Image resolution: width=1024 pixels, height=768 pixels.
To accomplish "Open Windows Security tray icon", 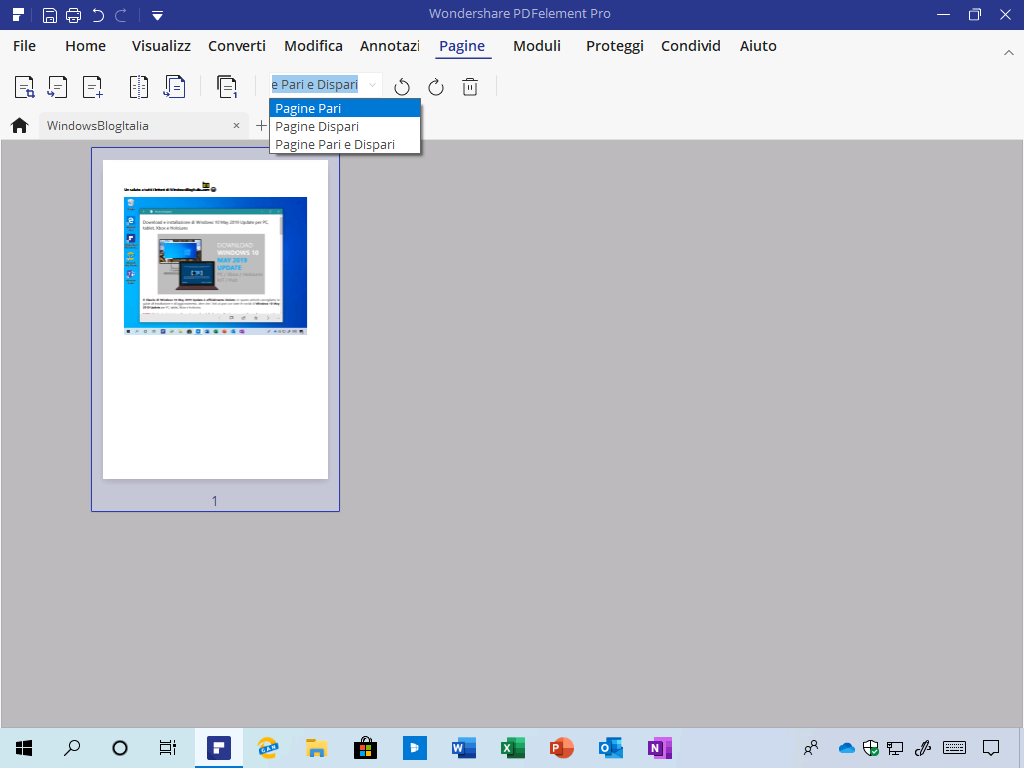I will click(871, 748).
